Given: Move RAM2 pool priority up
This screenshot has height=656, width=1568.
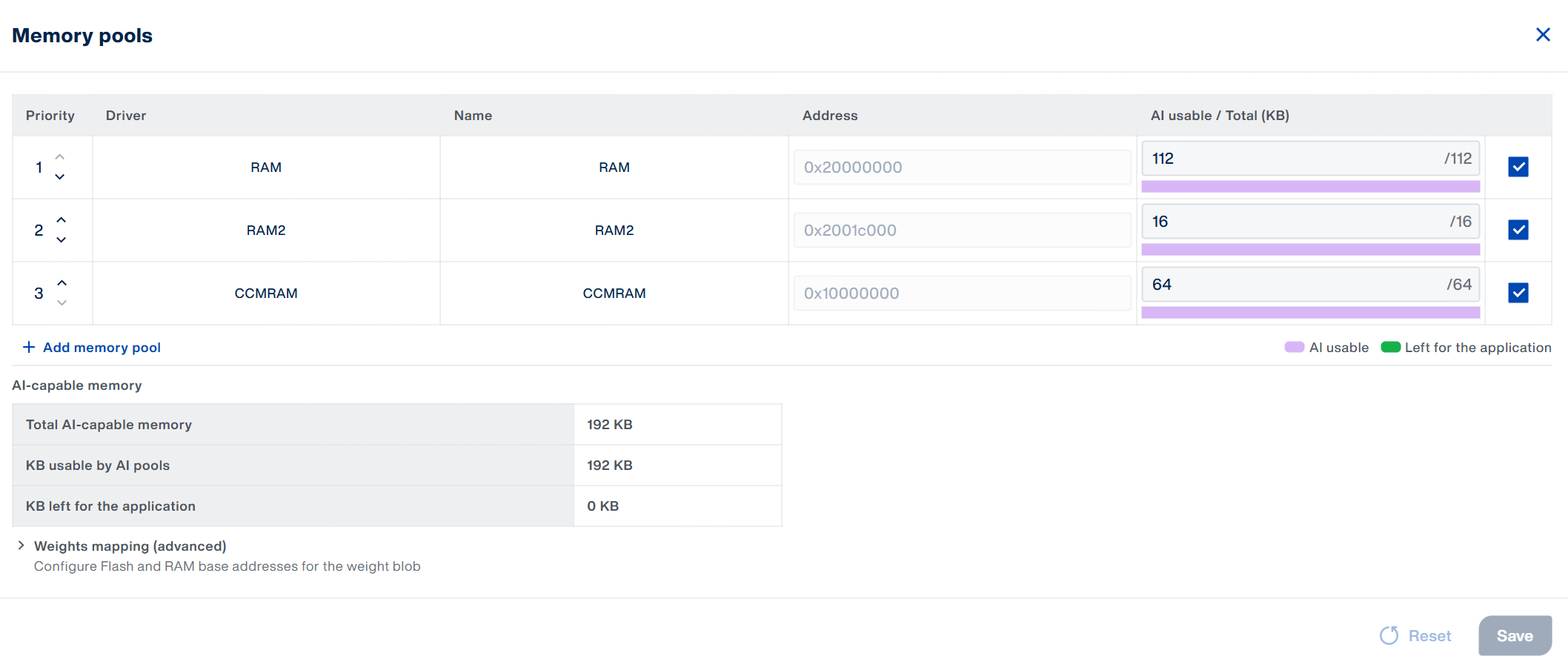Looking at the screenshot, I should coord(62,220).
